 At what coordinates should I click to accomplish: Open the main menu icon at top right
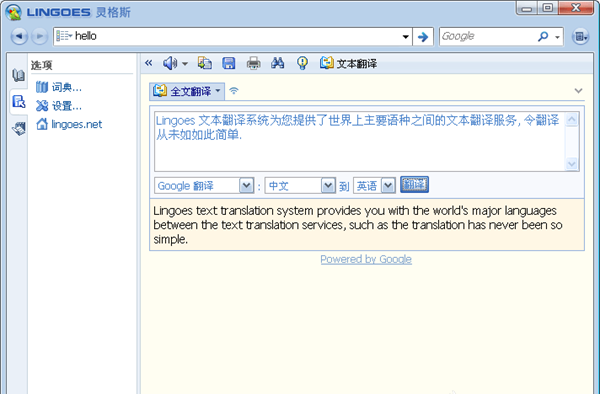click(x=580, y=37)
